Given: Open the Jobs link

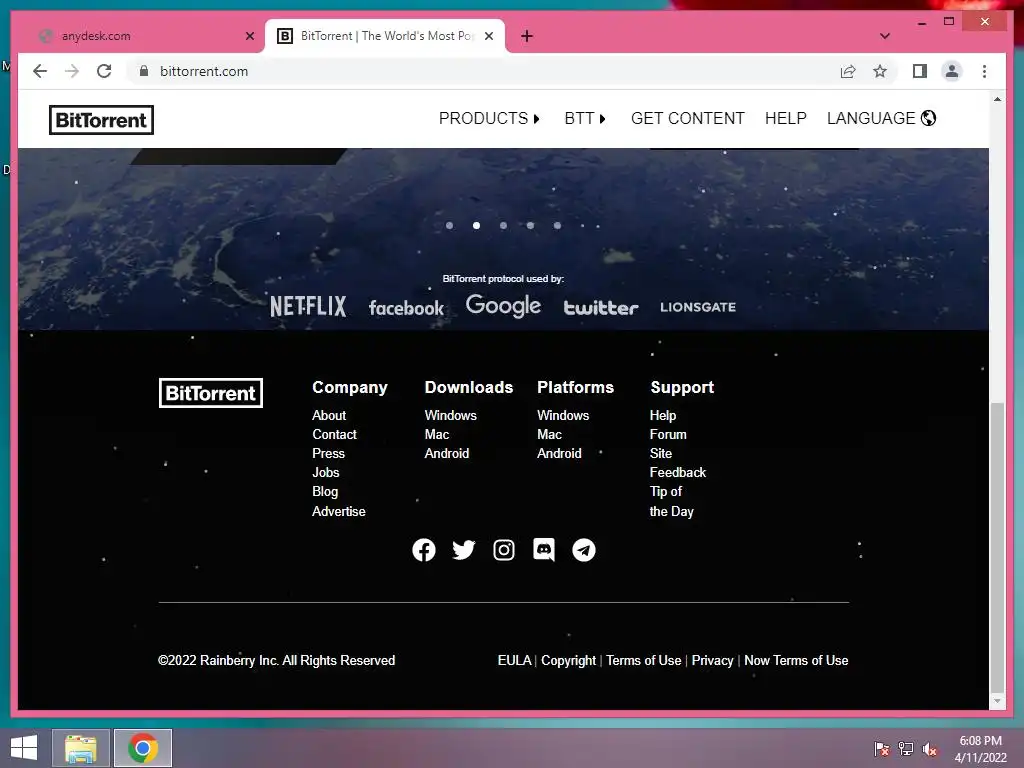Looking at the screenshot, I should tap(325, 472).
